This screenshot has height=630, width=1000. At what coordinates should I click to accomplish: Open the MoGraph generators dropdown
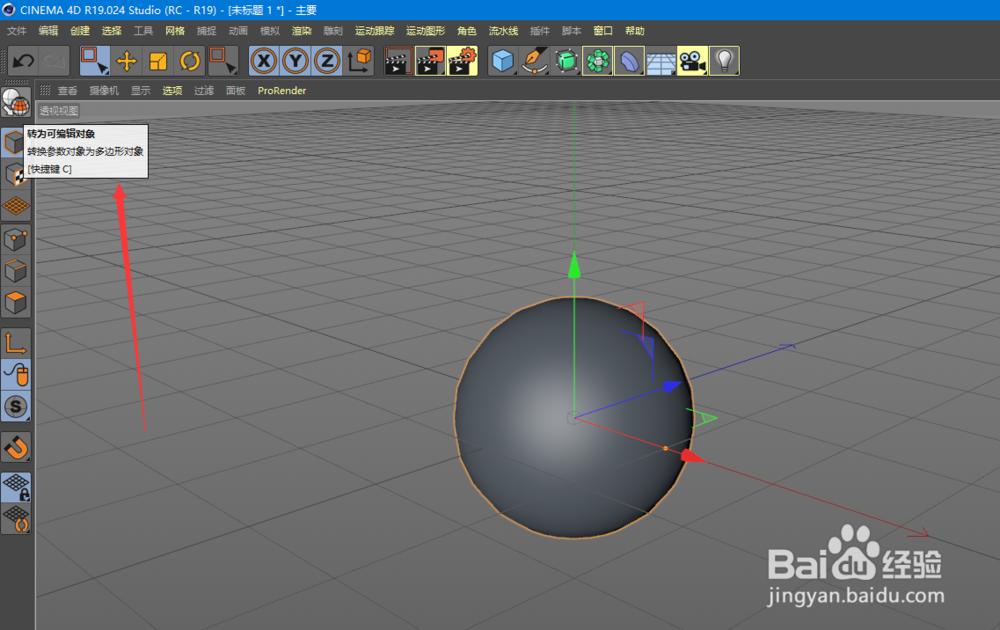597,61
